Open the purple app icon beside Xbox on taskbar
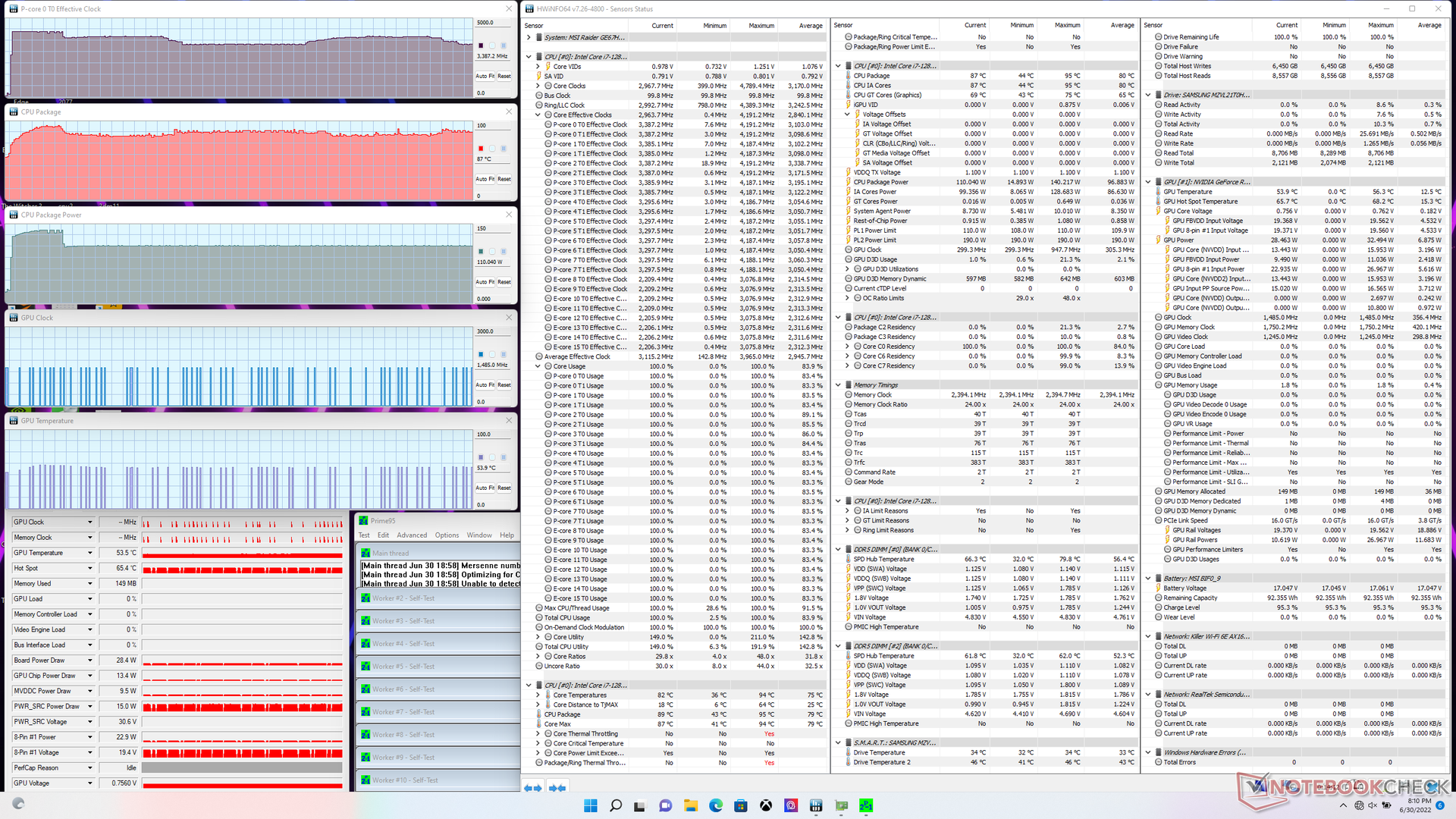Screen dimensions: 1456x819 pyautogui.click(x=791, y=805)
